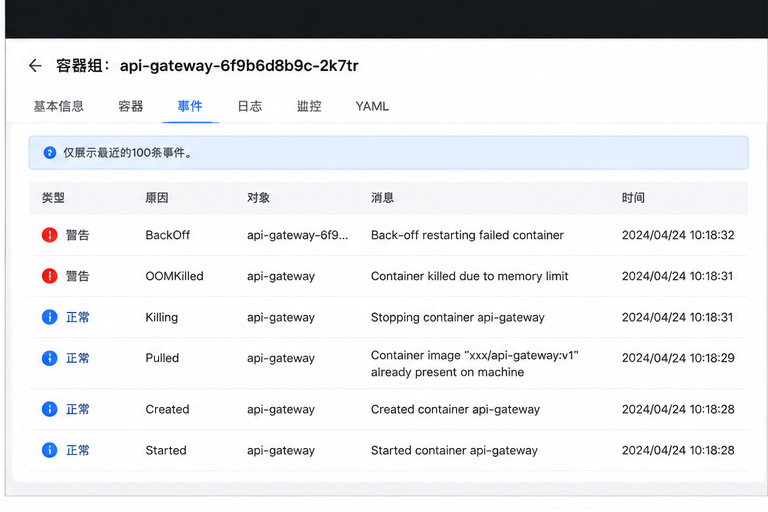768x512 pixels.
Task: Click the 正常 label in the Started row
Action: (x=78, y=450)
